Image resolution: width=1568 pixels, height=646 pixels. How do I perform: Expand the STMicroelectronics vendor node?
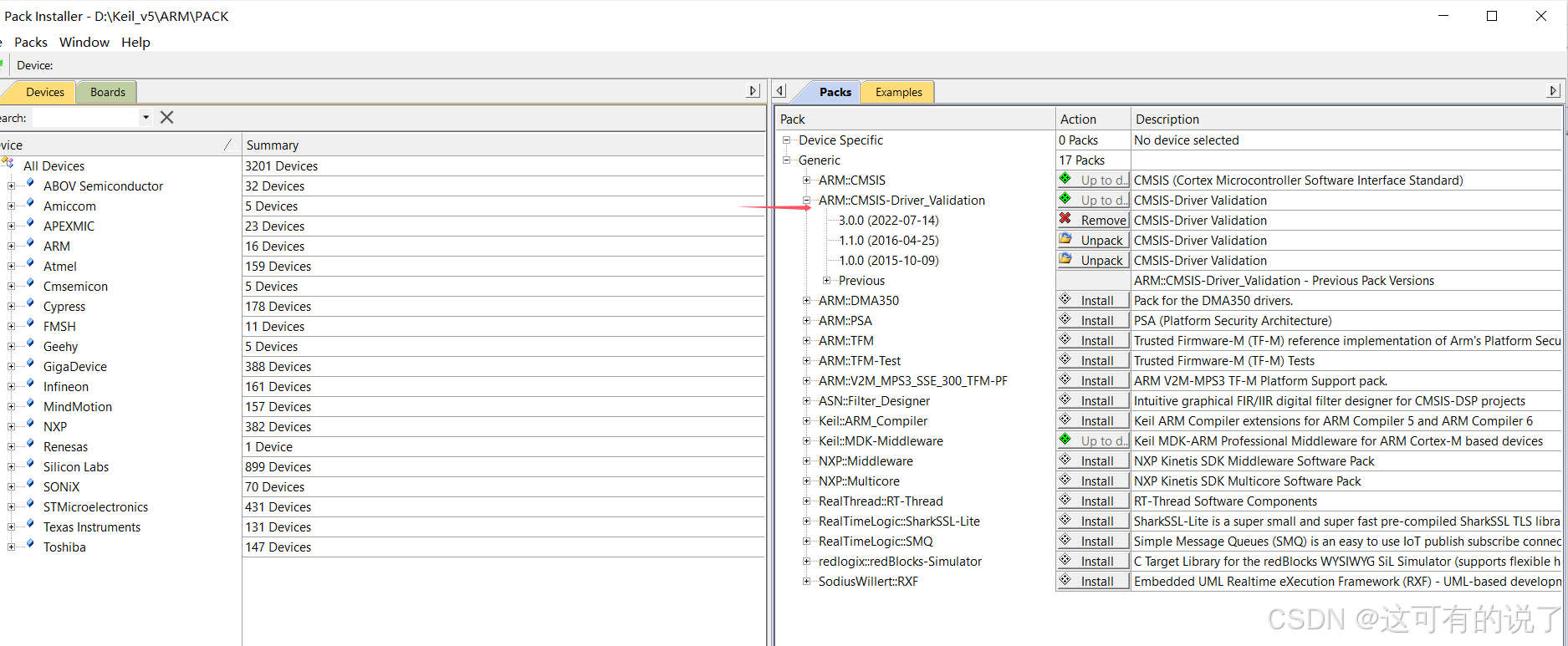pyautogui.click(x=11, y=506)
